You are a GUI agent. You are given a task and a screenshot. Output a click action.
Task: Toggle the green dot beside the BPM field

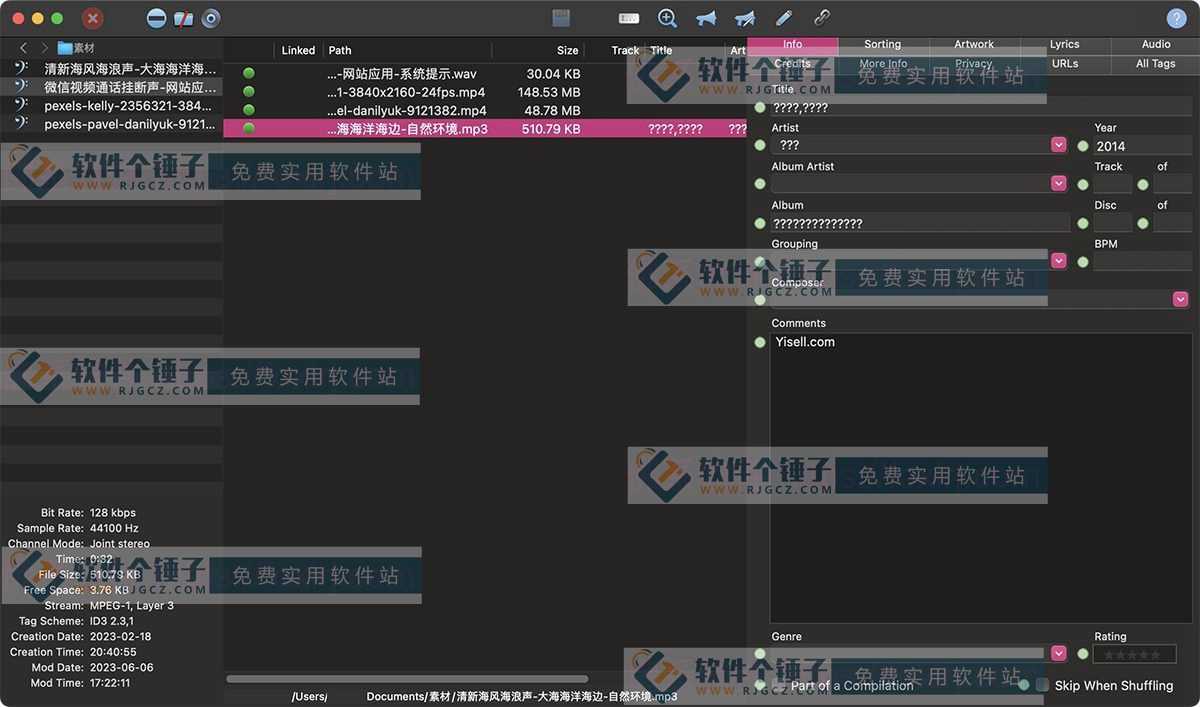(1083, 262)
